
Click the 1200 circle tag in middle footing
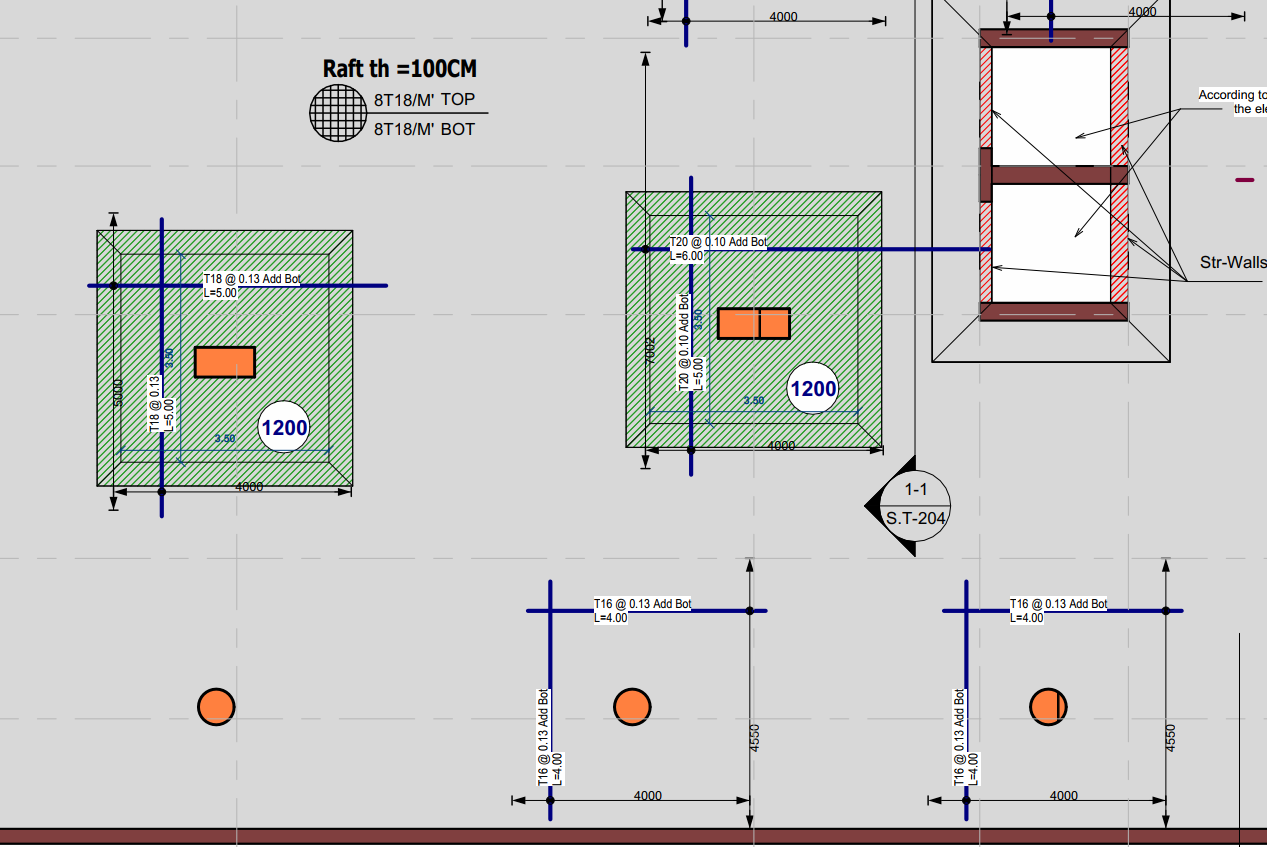click(813, 389)
